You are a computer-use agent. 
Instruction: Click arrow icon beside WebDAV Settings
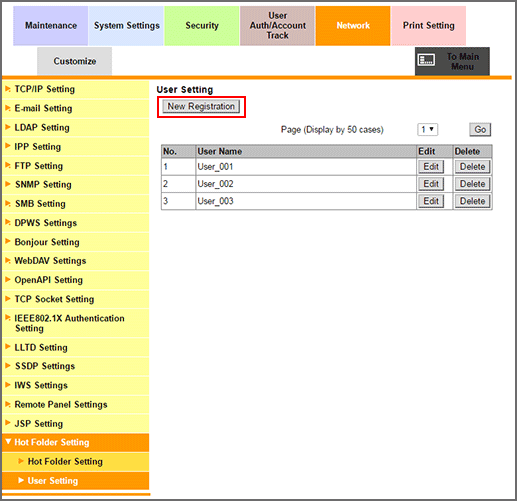click(8, 260)
